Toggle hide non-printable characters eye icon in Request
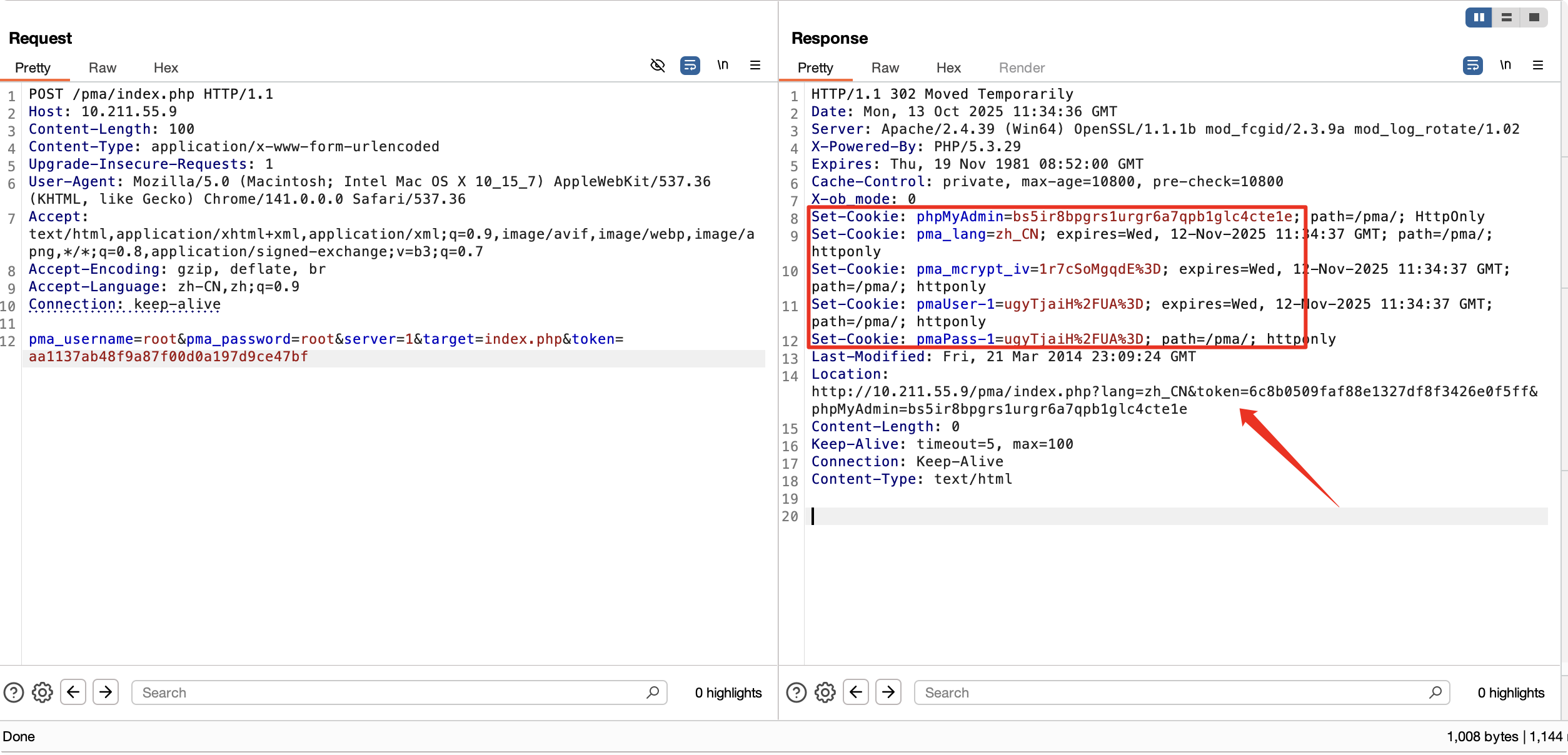The width and height of the screenshot is (1568, 755). [657, 65]
